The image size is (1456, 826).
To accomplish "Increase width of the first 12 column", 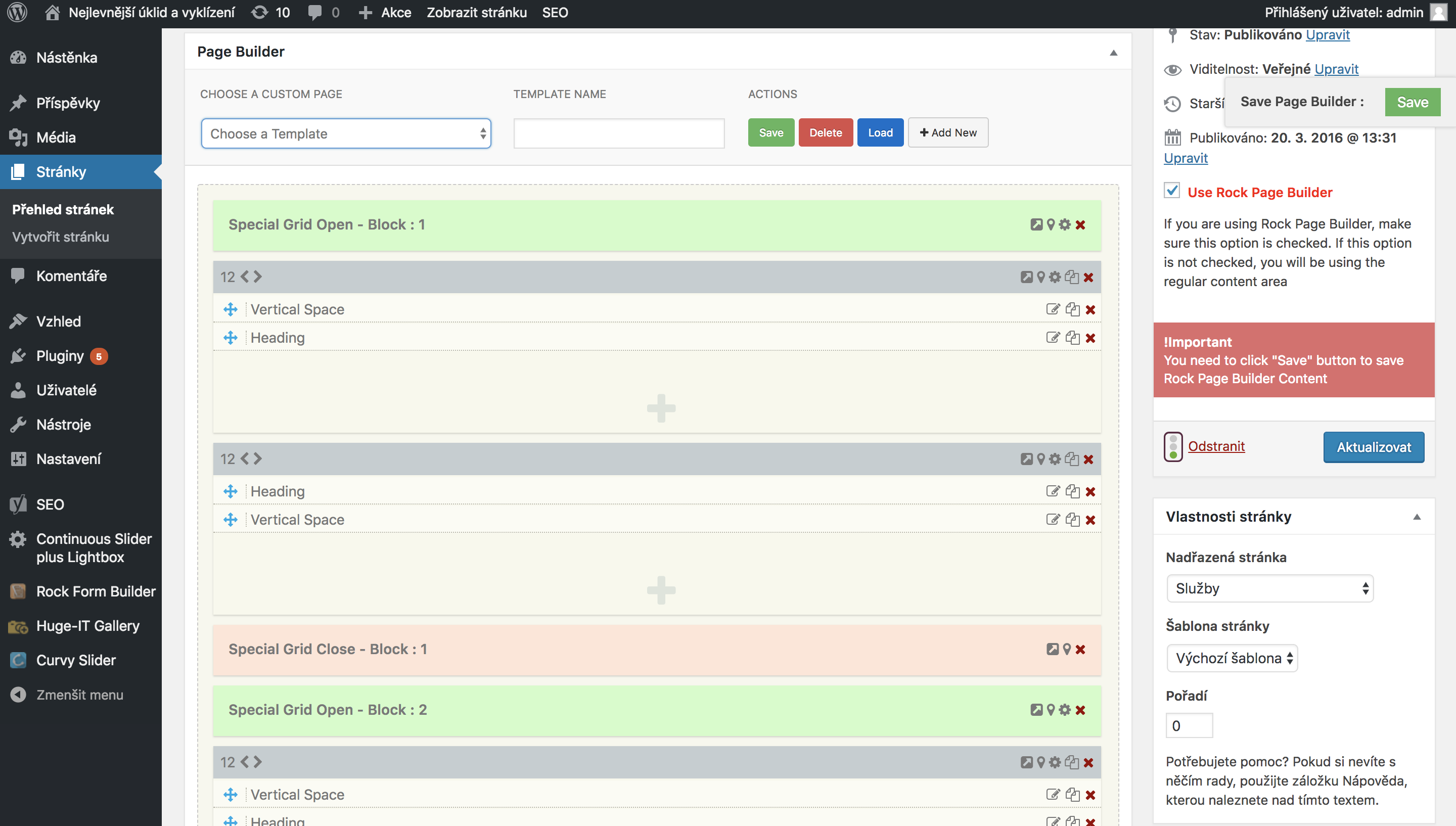I will (x=258, y=277).
